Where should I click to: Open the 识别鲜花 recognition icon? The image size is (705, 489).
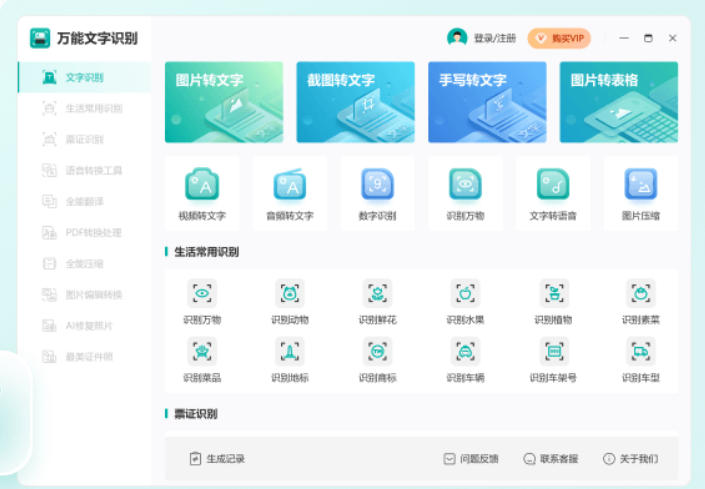click(377, 293)
